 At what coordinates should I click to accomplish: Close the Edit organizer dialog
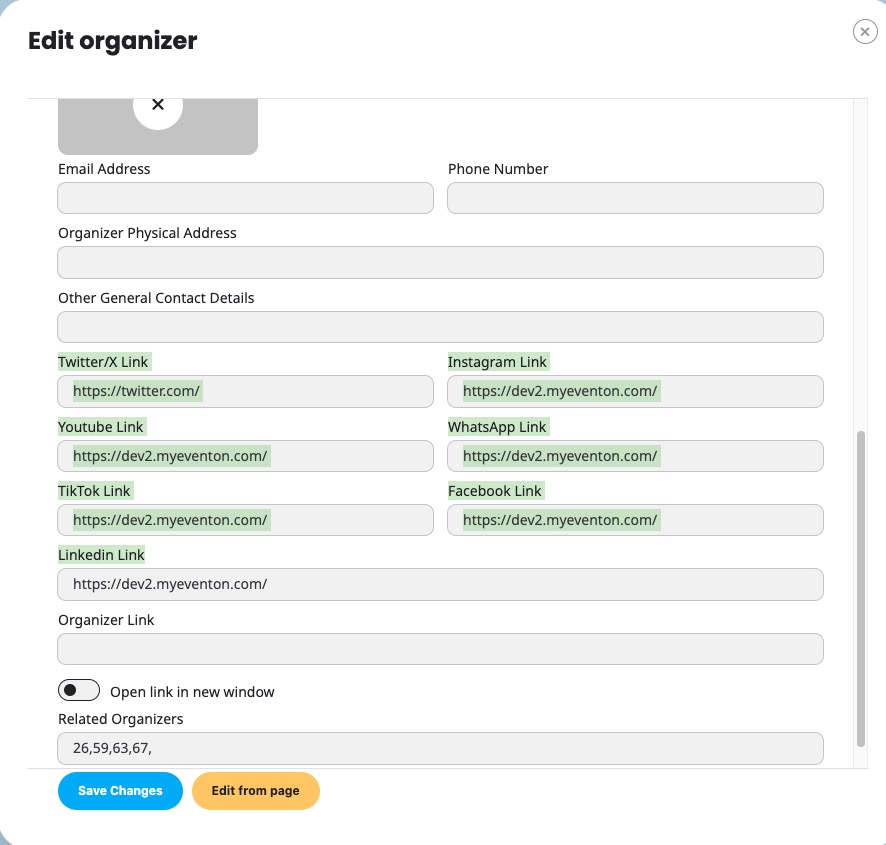coord(865,33)
